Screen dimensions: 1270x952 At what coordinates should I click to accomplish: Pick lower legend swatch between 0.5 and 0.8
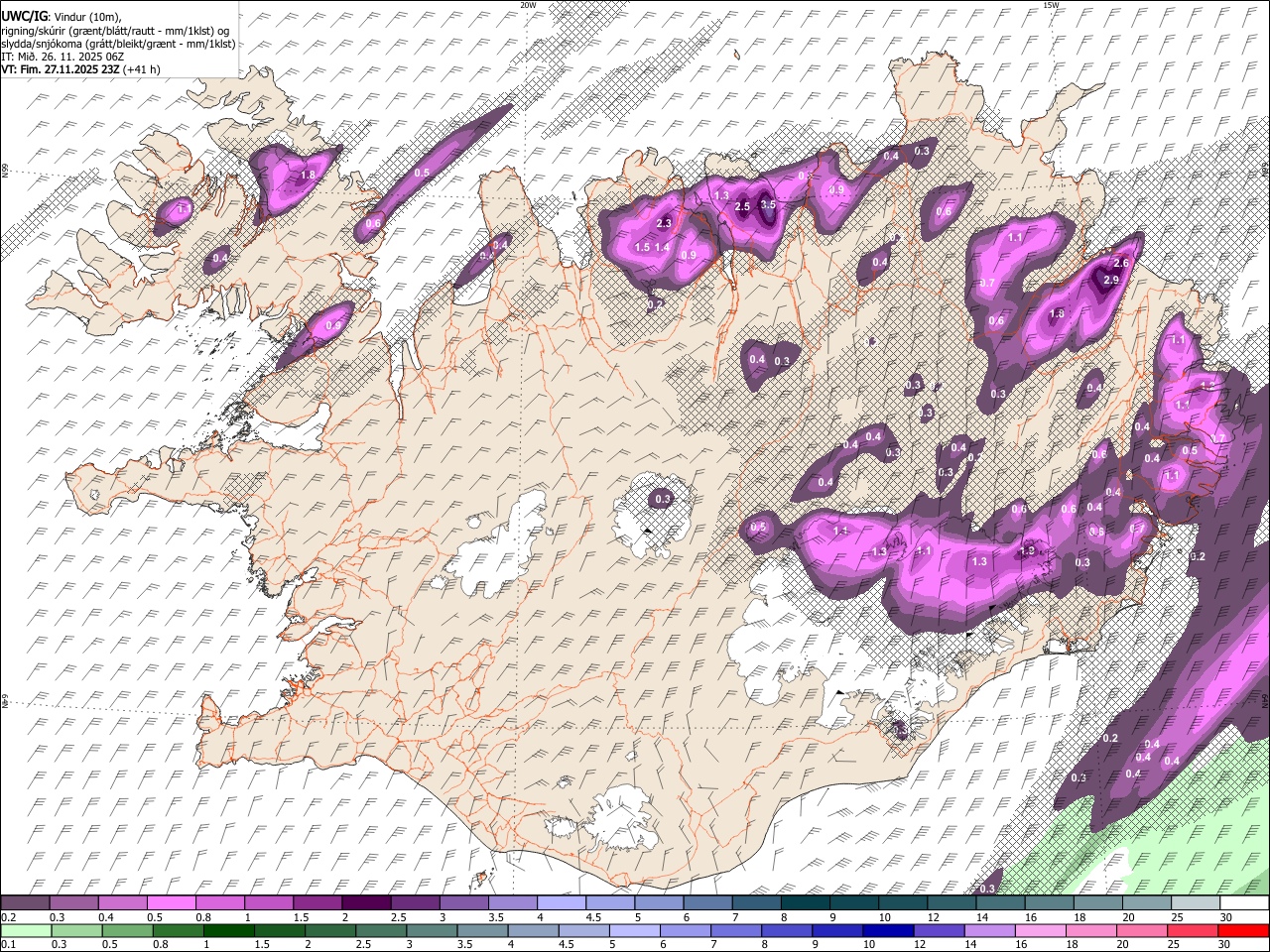[126, 930]
